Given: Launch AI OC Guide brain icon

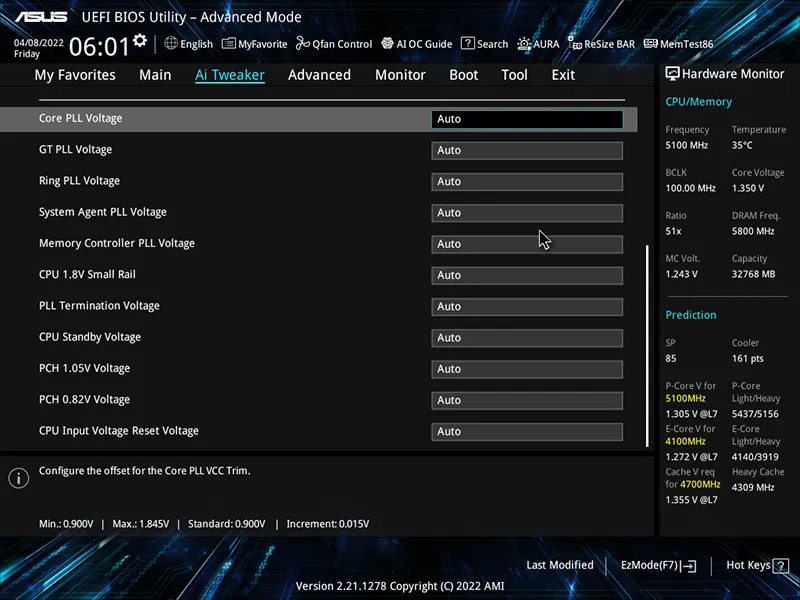Looking at the screenshot, I should click(387, 43).
